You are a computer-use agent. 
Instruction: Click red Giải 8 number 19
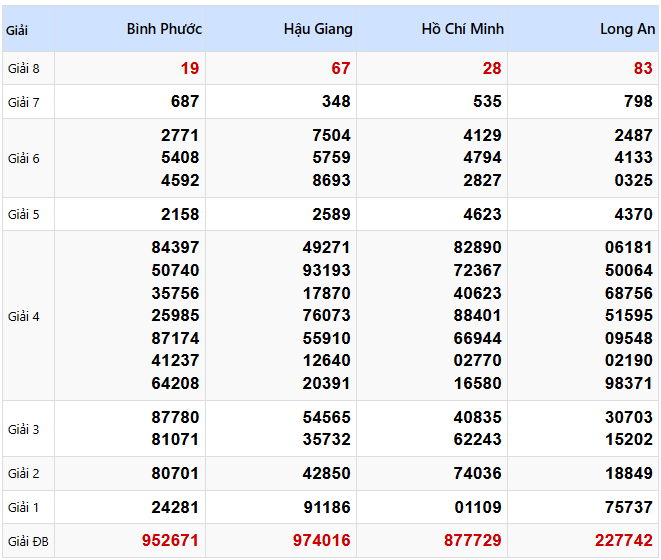tap(190, 68)
